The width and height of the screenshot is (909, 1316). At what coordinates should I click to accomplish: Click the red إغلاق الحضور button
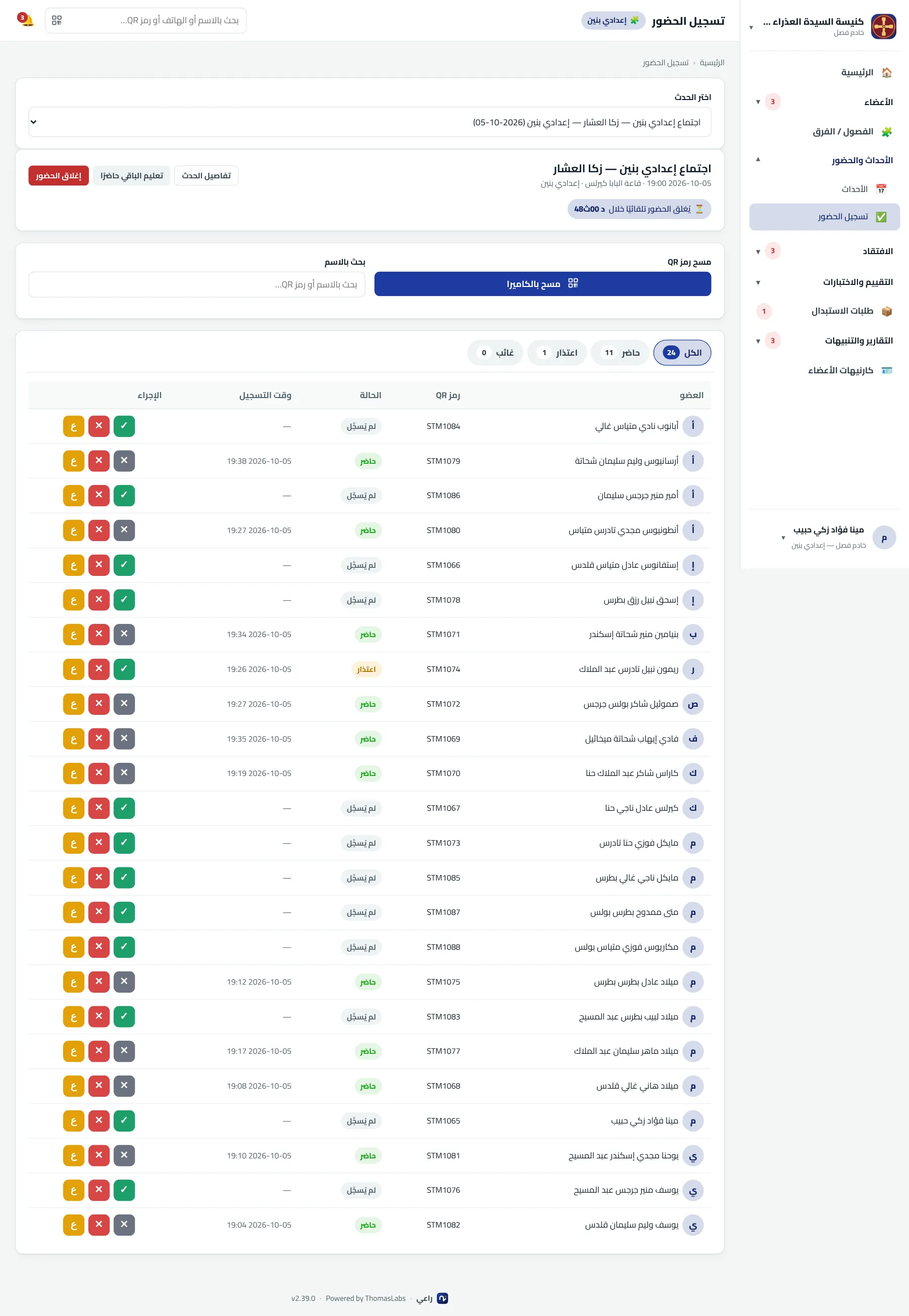(59, 175)
